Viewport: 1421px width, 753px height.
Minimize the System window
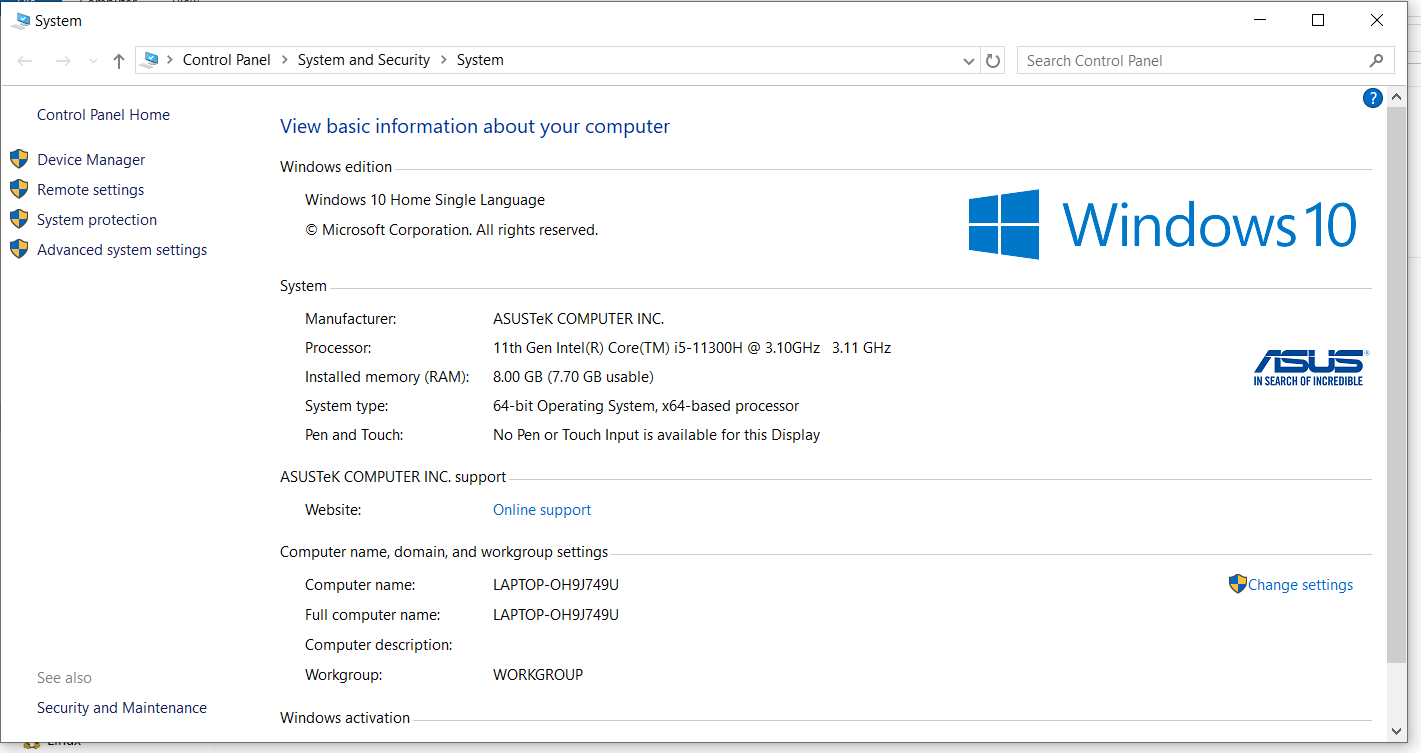(x=1261, y=20)
